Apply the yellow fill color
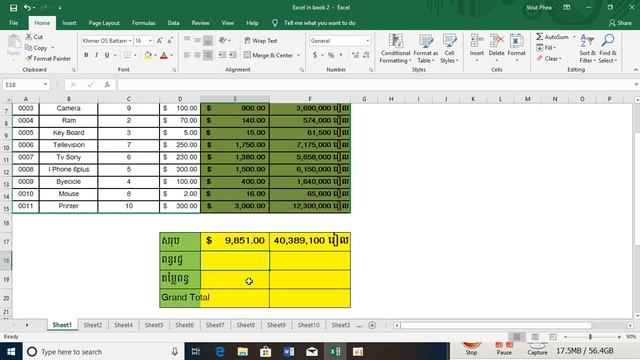This screenshot has width=640, height=360. click(148, 55)
